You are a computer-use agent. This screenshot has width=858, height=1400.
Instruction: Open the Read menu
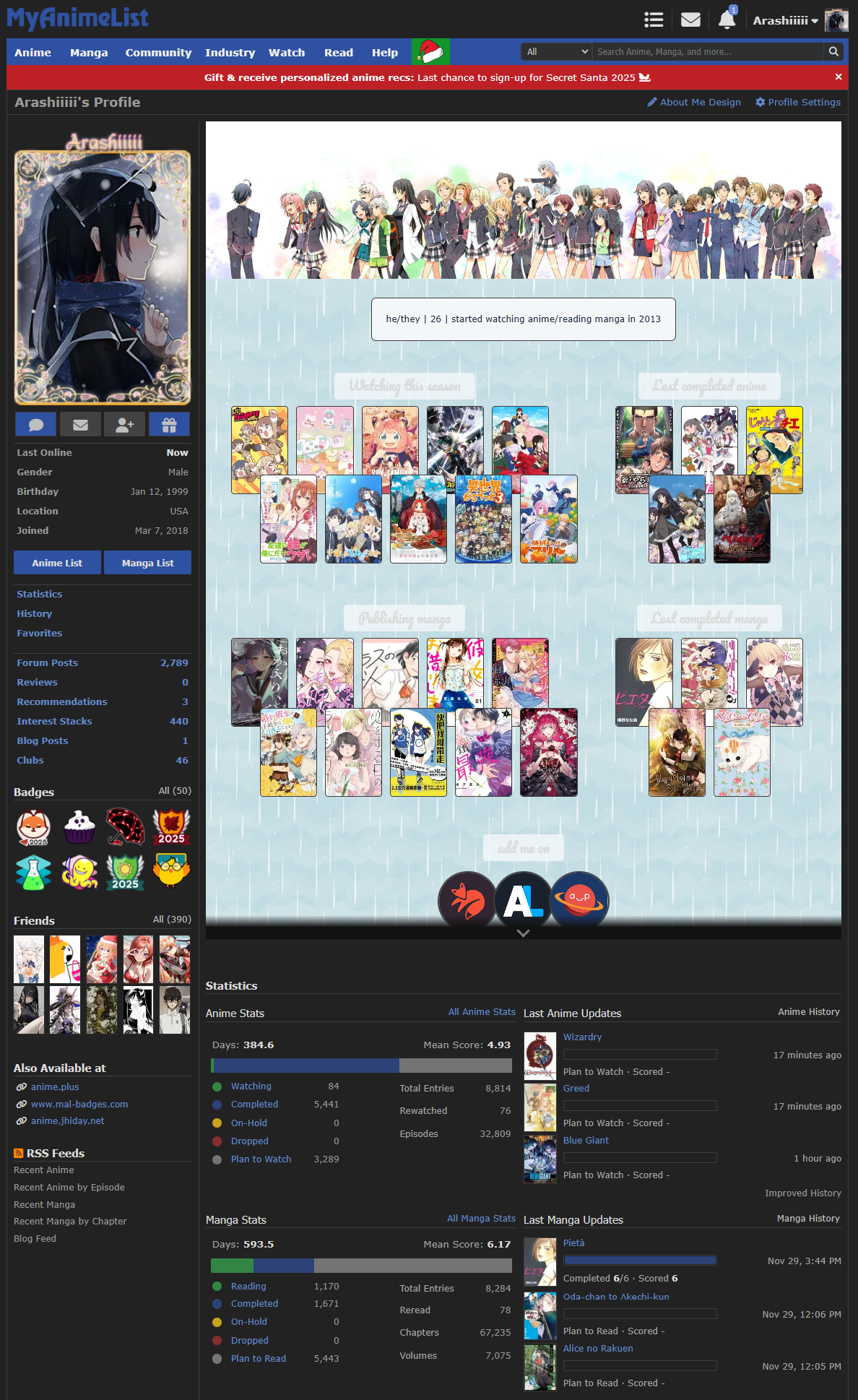[339, 52]
